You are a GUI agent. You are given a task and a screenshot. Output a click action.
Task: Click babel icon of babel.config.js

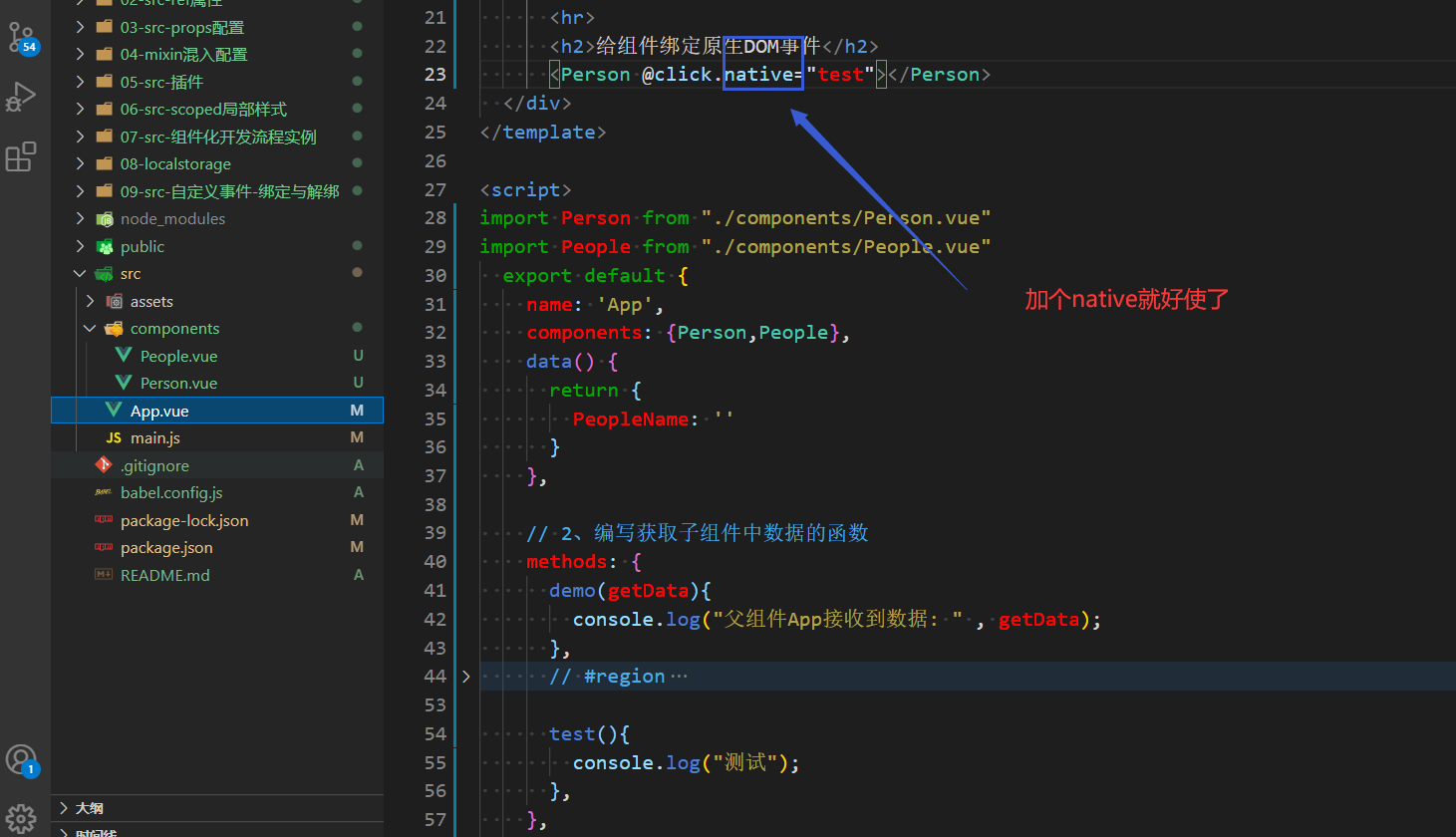point(104,492)
